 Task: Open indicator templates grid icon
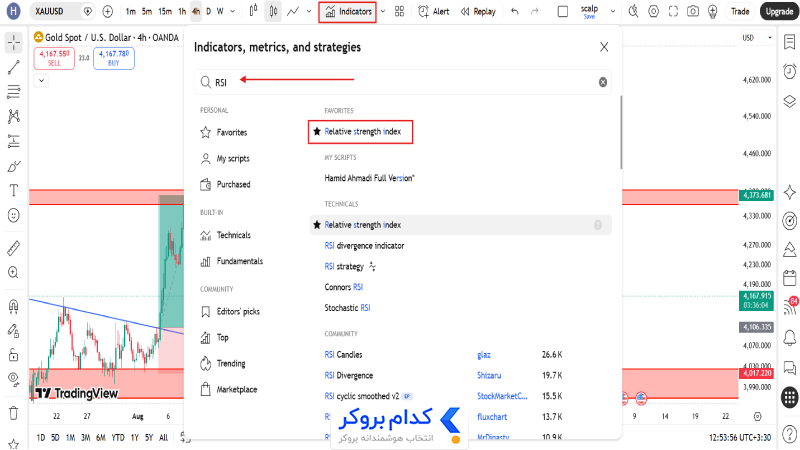(399, 11)
